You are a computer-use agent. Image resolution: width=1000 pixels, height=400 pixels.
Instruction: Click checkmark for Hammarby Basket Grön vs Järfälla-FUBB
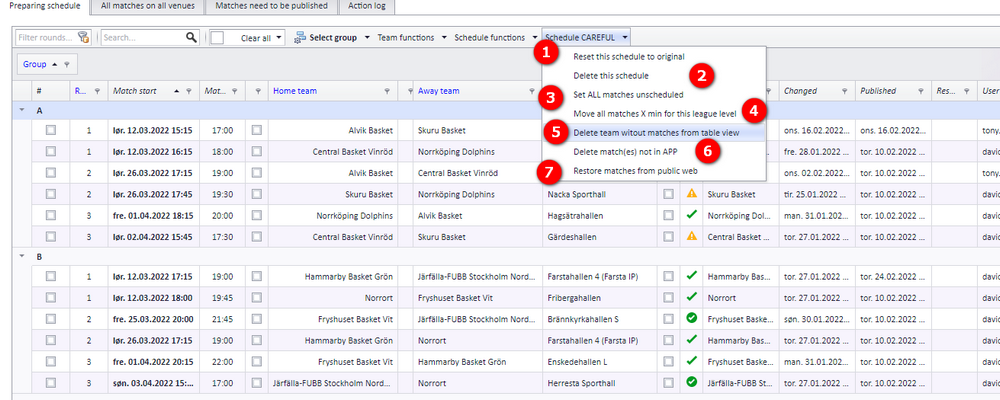(691, 276)
